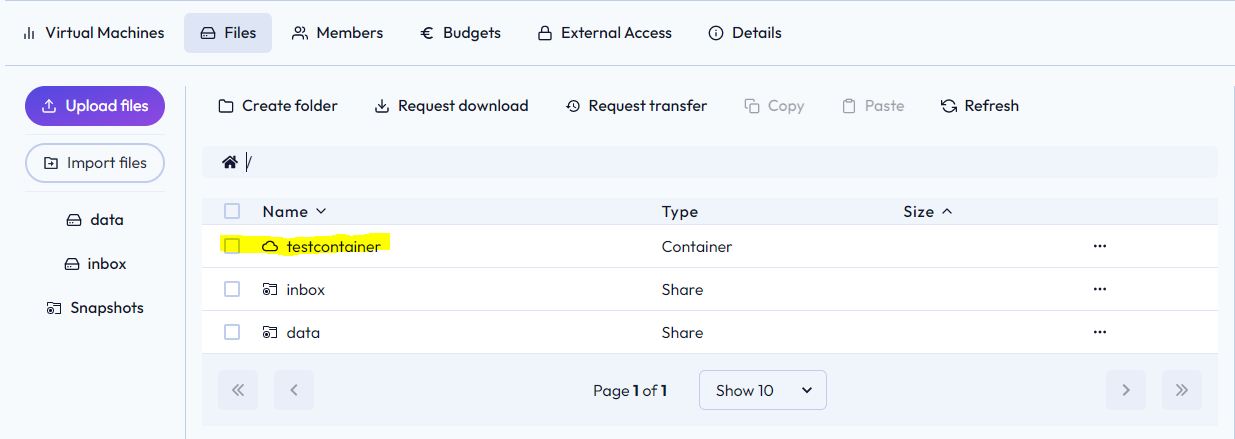Open the three-dot menu for data share
This screenshot has height=439, width=1235.
click(x=1100, y=332)
